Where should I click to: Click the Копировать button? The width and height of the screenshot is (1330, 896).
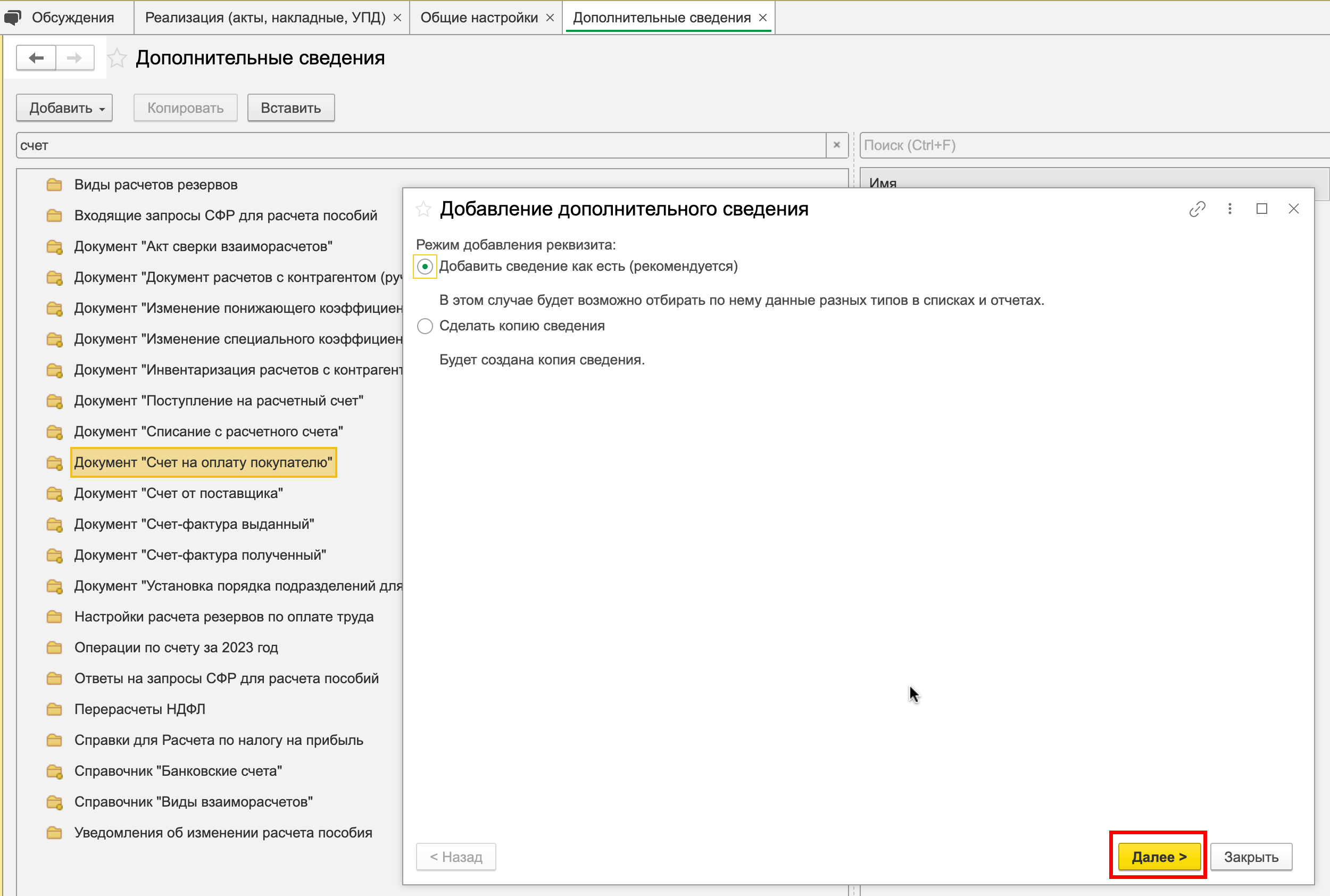point(185,108)
